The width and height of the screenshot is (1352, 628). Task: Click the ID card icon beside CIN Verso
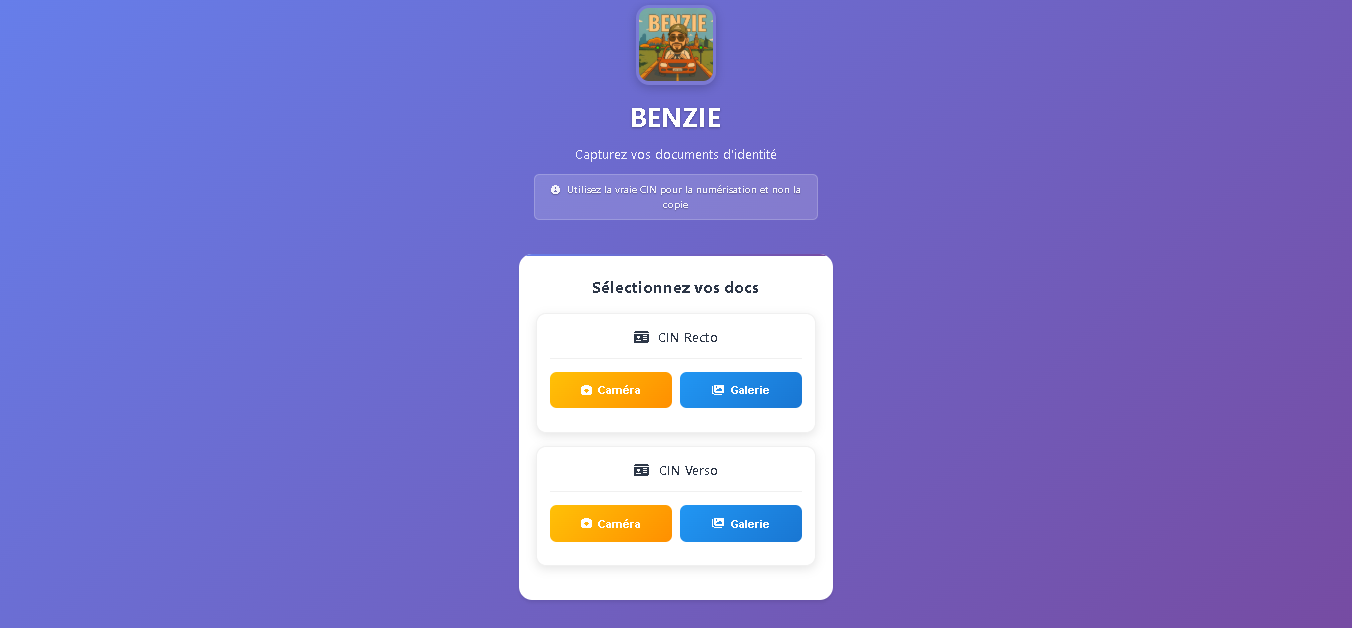pyautogui.click(x=642, y=470)
